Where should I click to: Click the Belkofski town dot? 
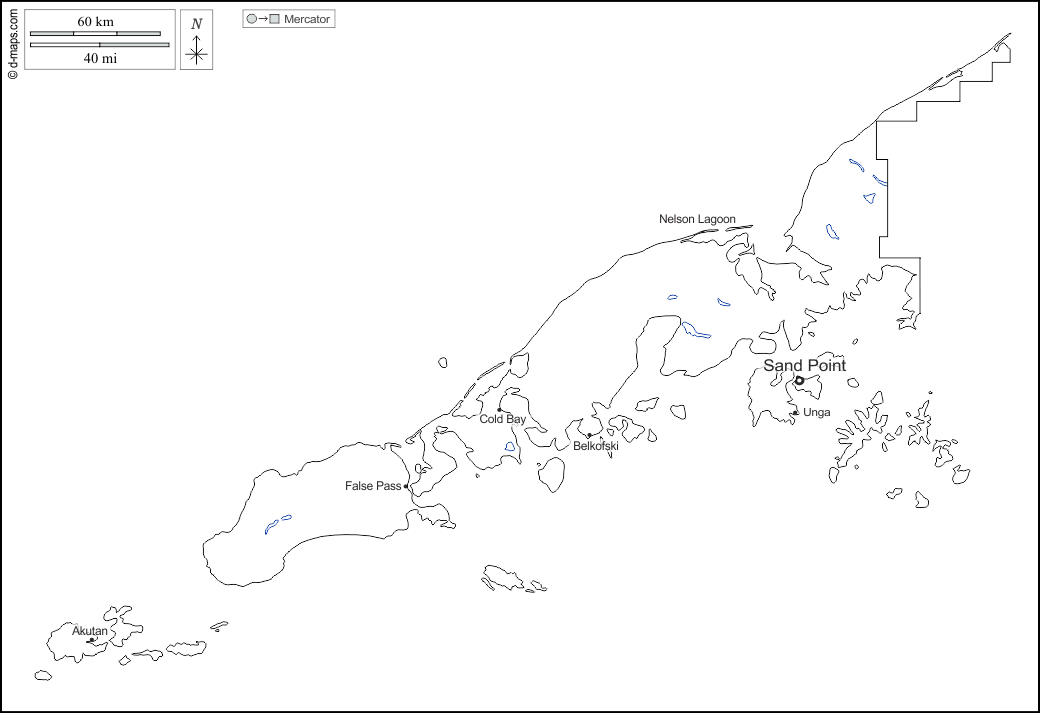tap(589, 435)
